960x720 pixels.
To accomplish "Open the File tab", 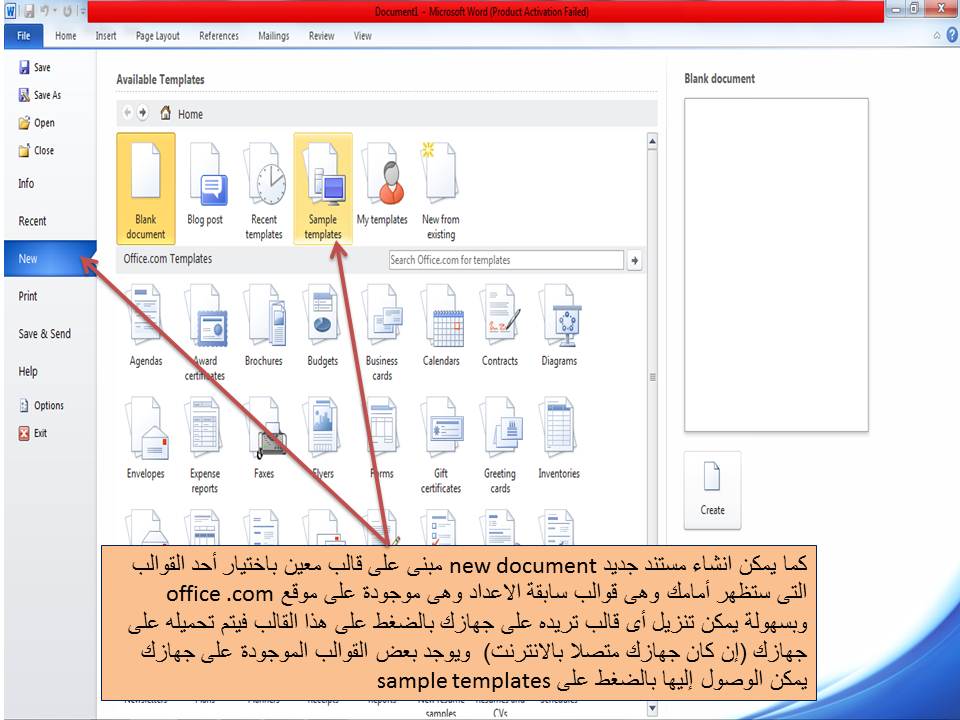I will pyautogui.click(x=23, y=36).
